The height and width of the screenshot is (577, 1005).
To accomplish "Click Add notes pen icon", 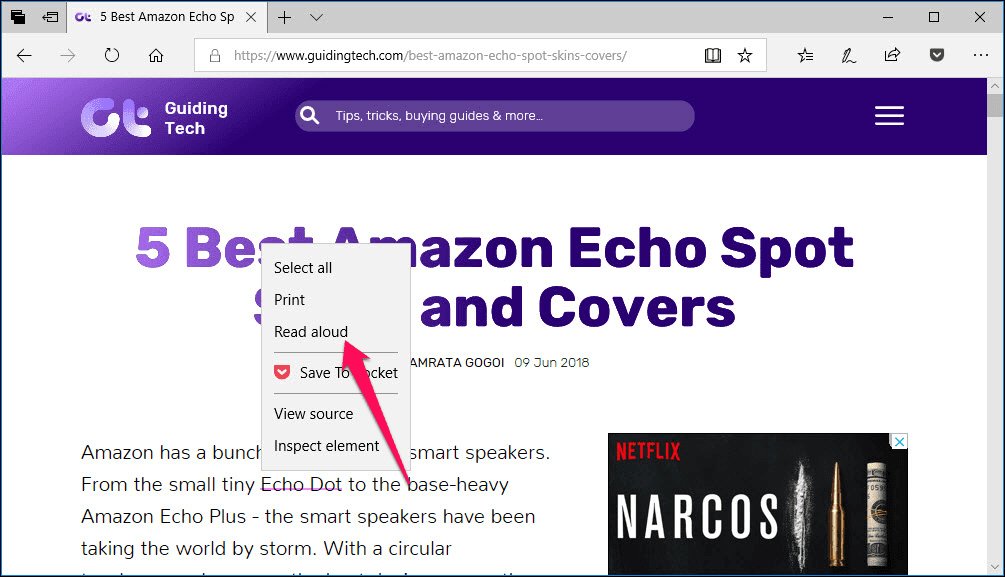I will point(849,56).
